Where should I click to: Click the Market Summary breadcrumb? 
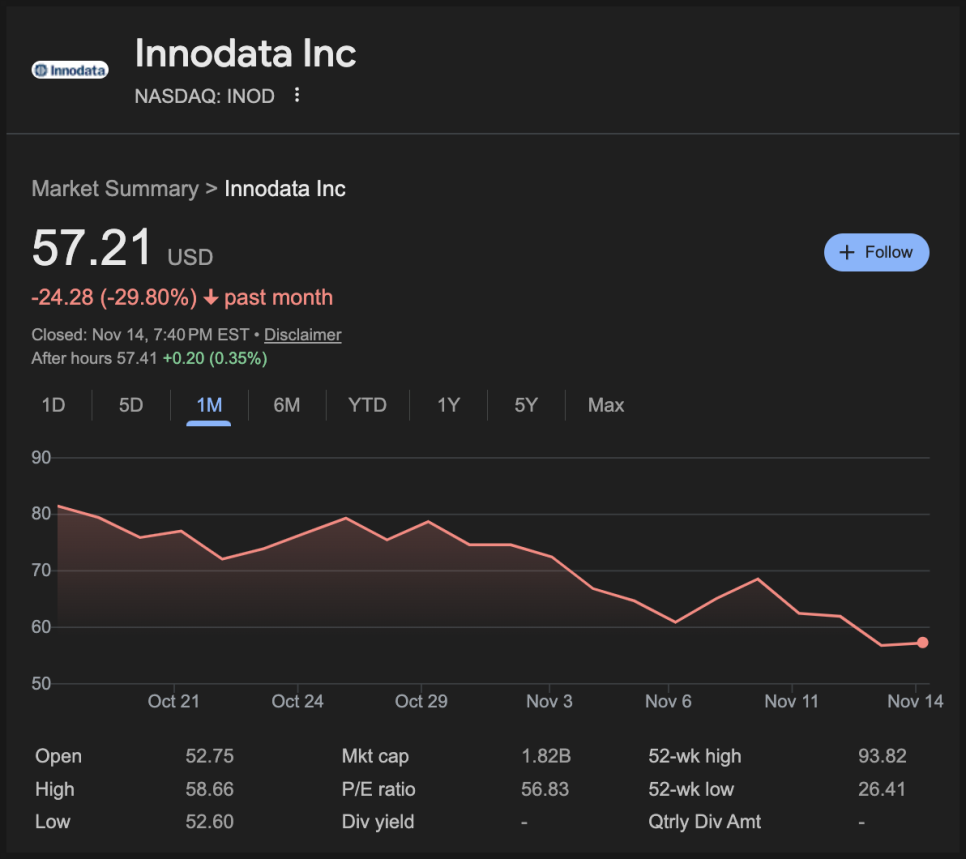tap(115, 189)
